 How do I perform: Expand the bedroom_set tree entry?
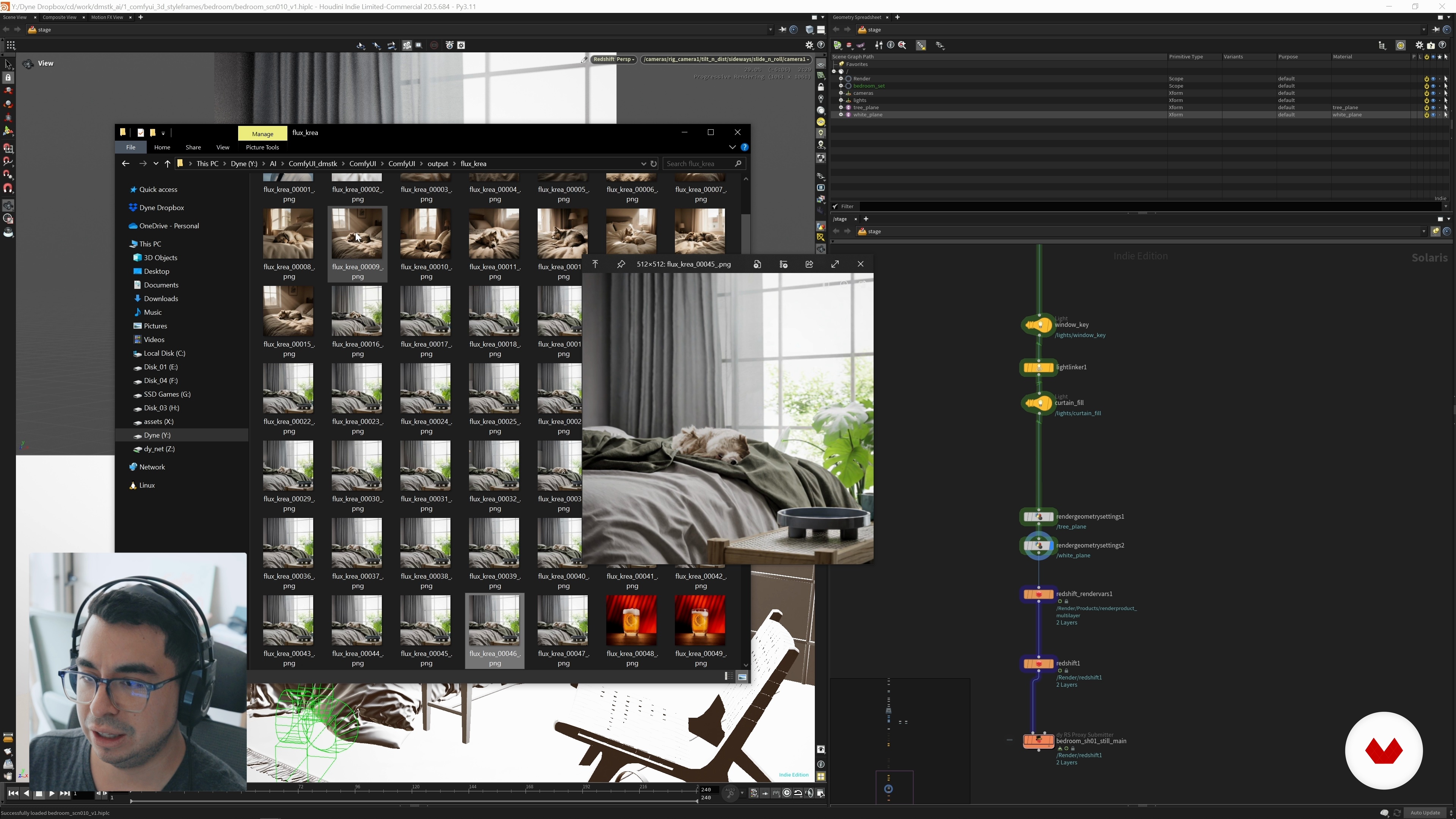(841, 86)
